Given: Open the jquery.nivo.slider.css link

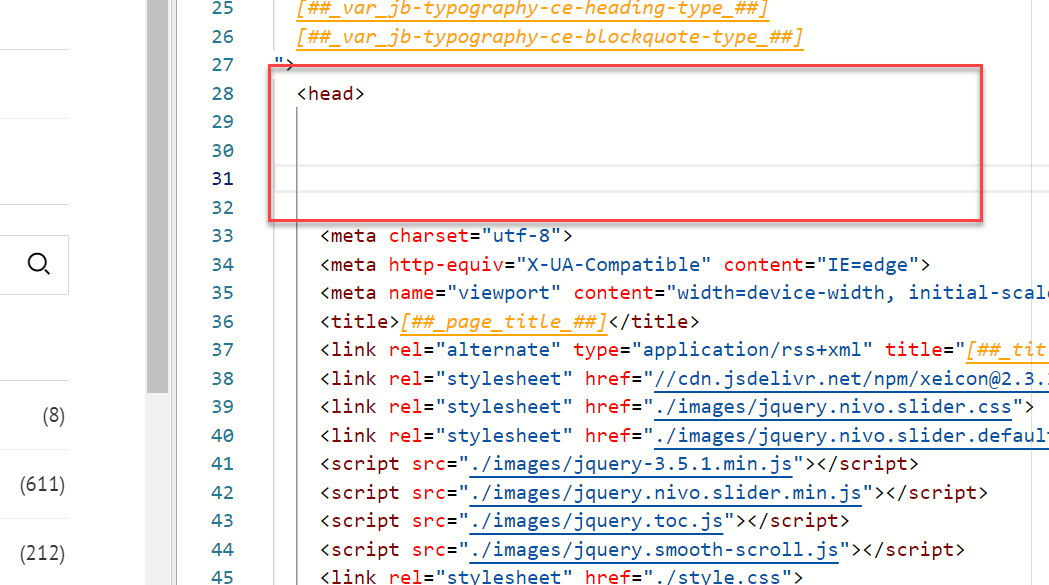Looking at the screenshot, I should point(833,407).
